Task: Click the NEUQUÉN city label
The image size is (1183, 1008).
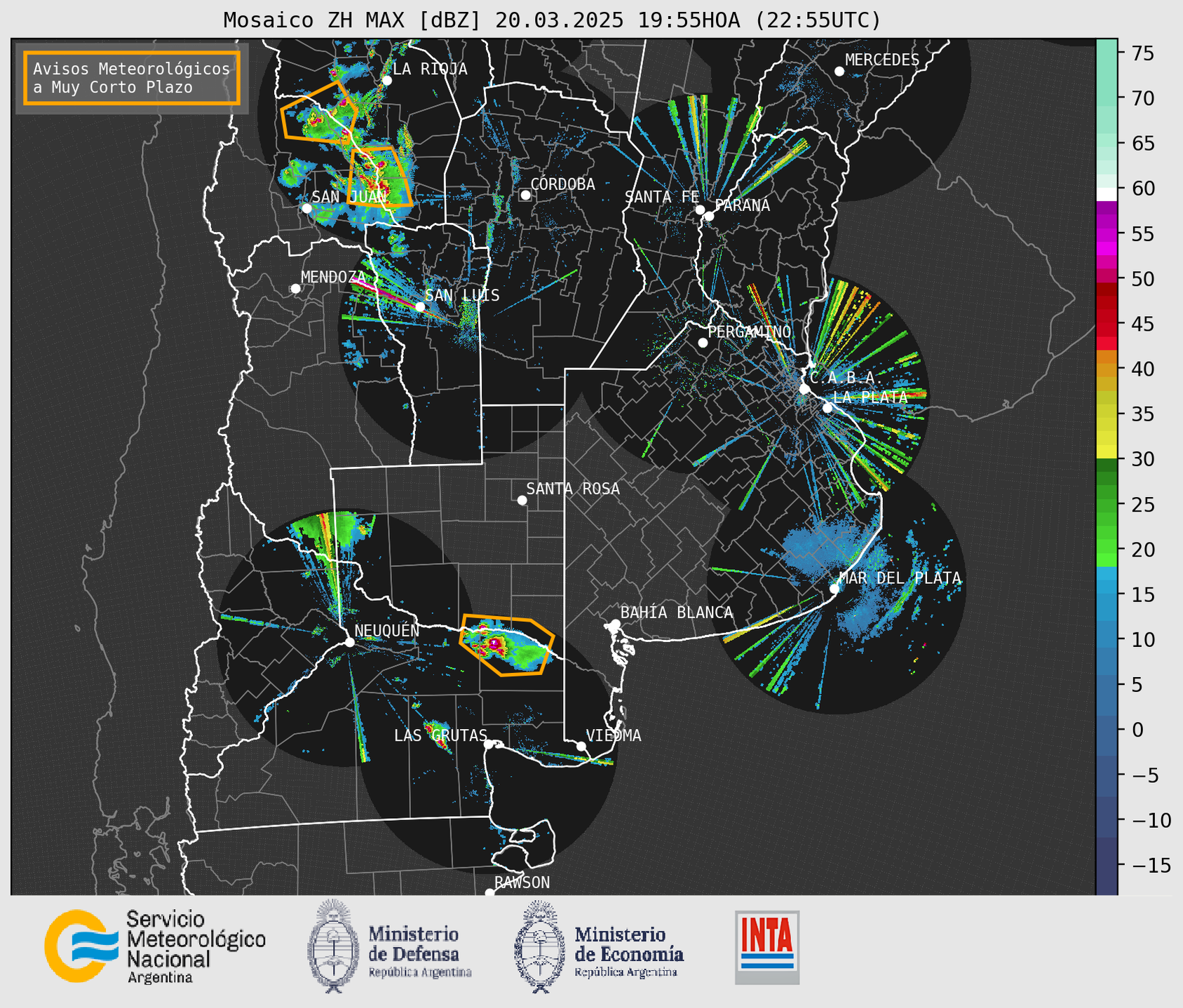Action: pyautogui.click(x=387, y=630)
